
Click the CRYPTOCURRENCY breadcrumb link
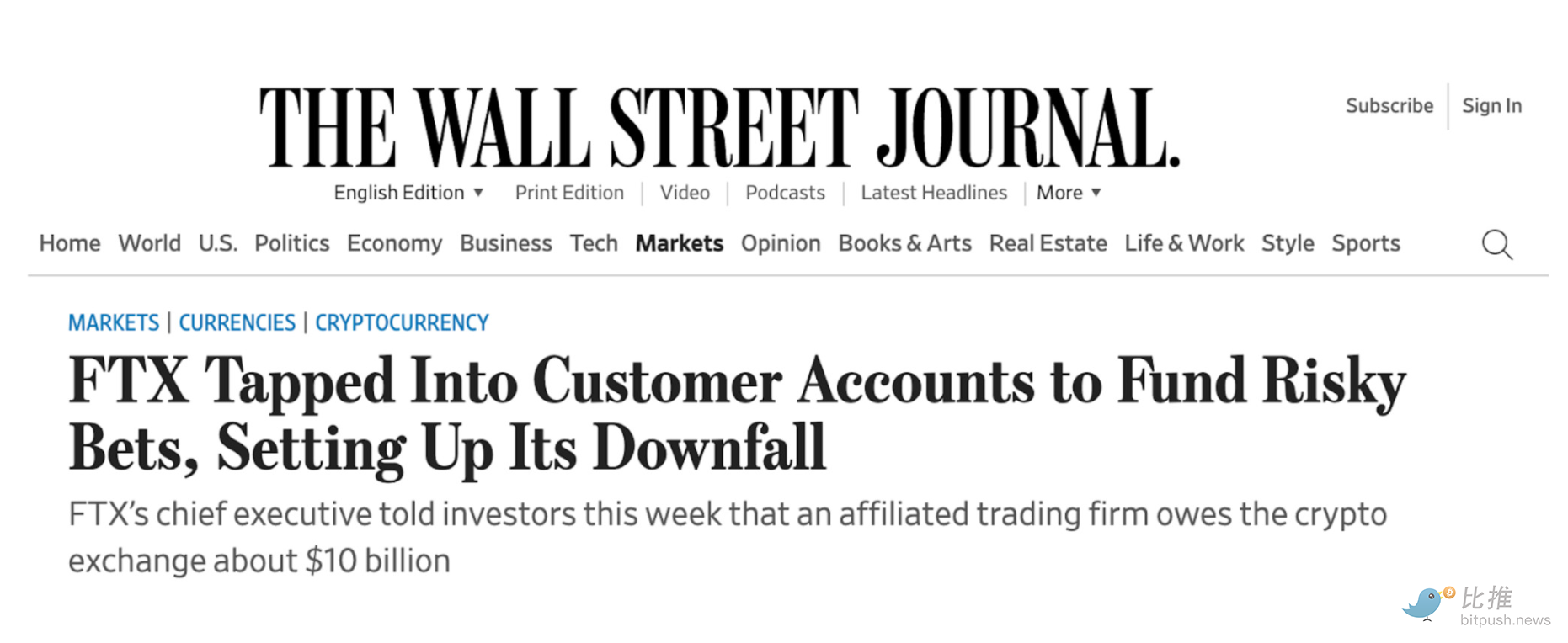(402, 322)
